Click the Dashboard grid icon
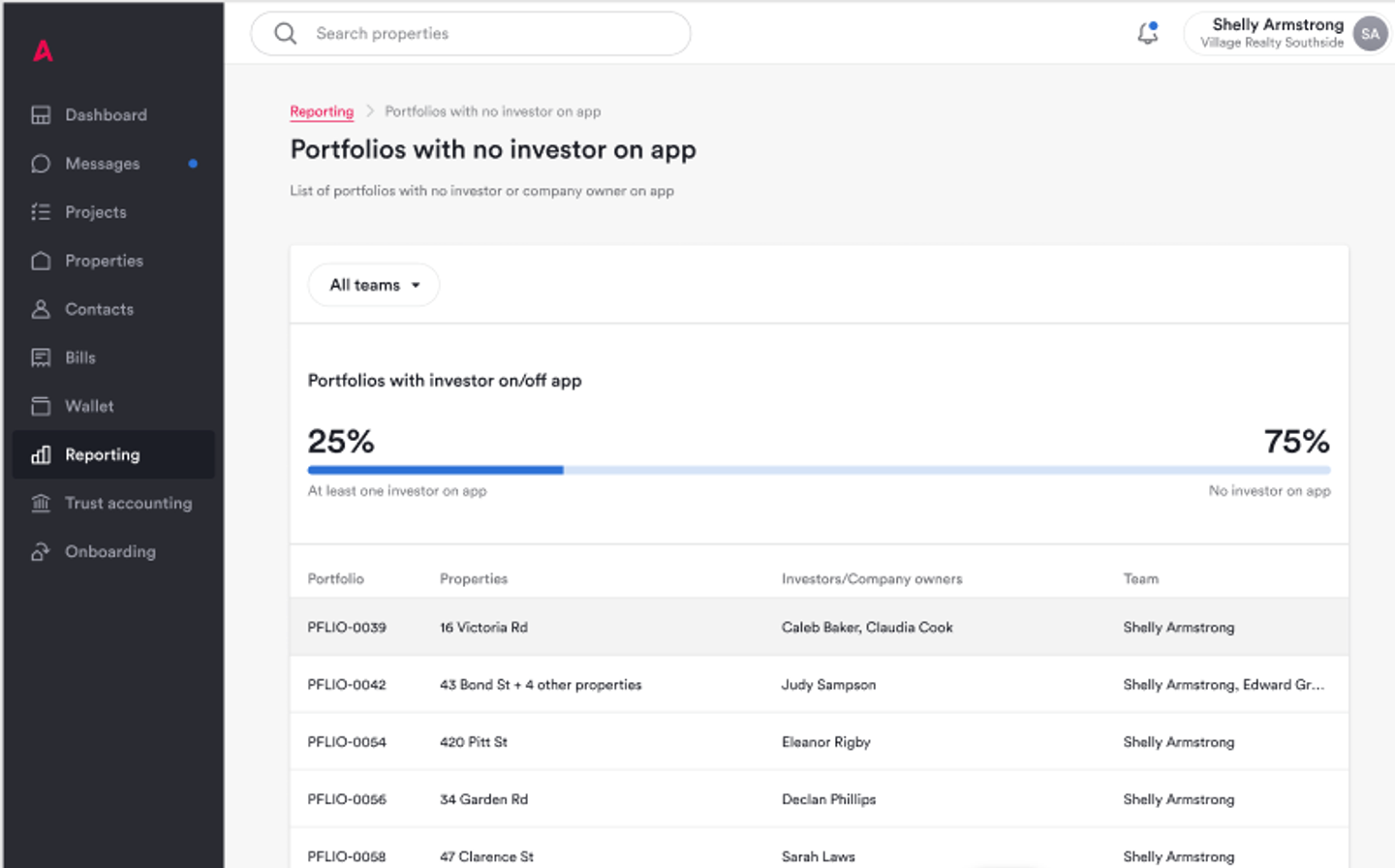The image size is (1395, 868). 41,115
